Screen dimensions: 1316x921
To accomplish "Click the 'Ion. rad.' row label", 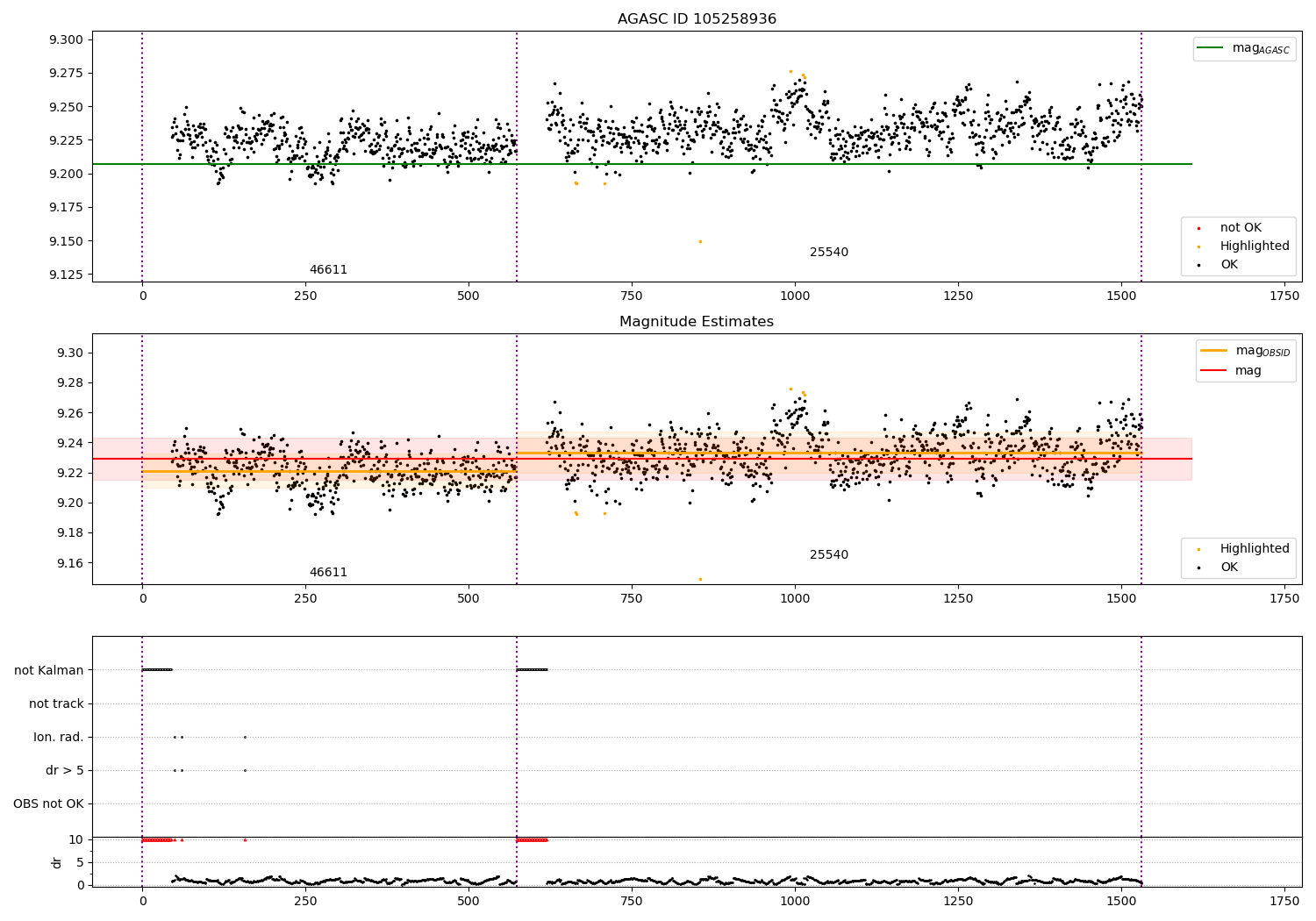I will [x=59, y=738].
